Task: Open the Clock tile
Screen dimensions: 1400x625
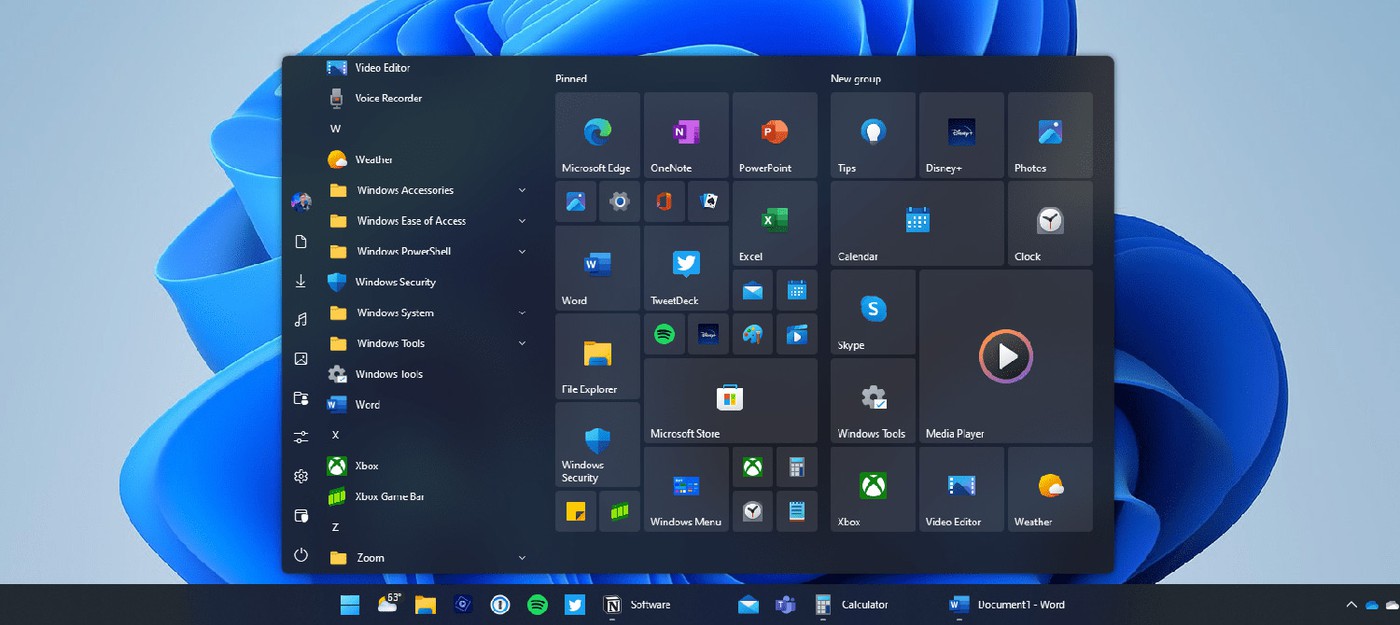Action: 1049,222
